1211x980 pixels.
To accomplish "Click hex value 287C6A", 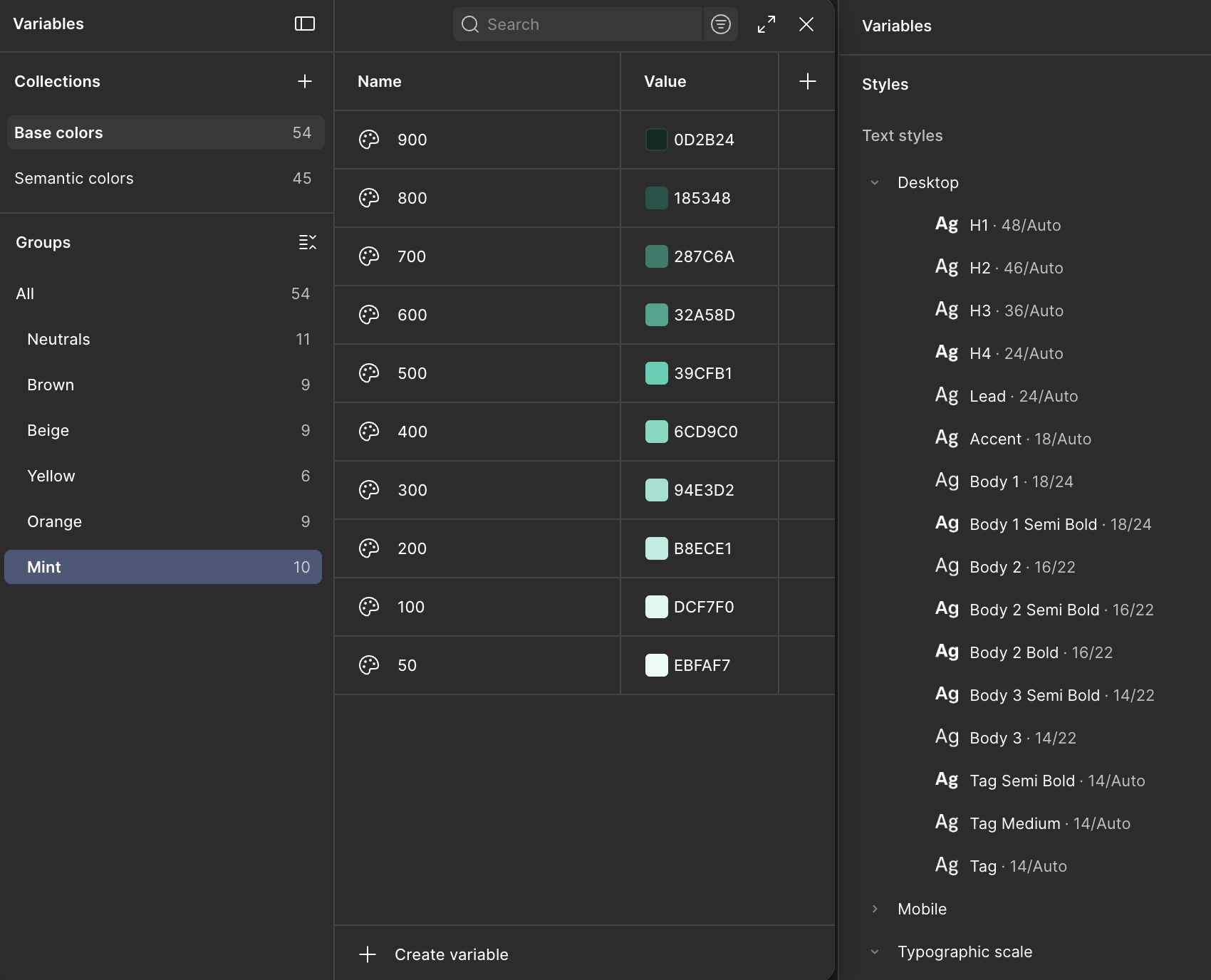I will [x=704, y=256].
